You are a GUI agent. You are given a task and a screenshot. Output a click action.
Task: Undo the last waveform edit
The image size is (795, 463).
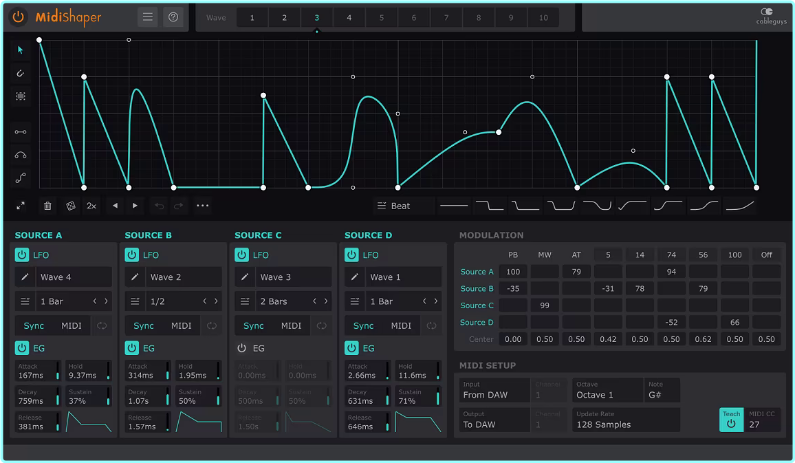pos(159,206)
